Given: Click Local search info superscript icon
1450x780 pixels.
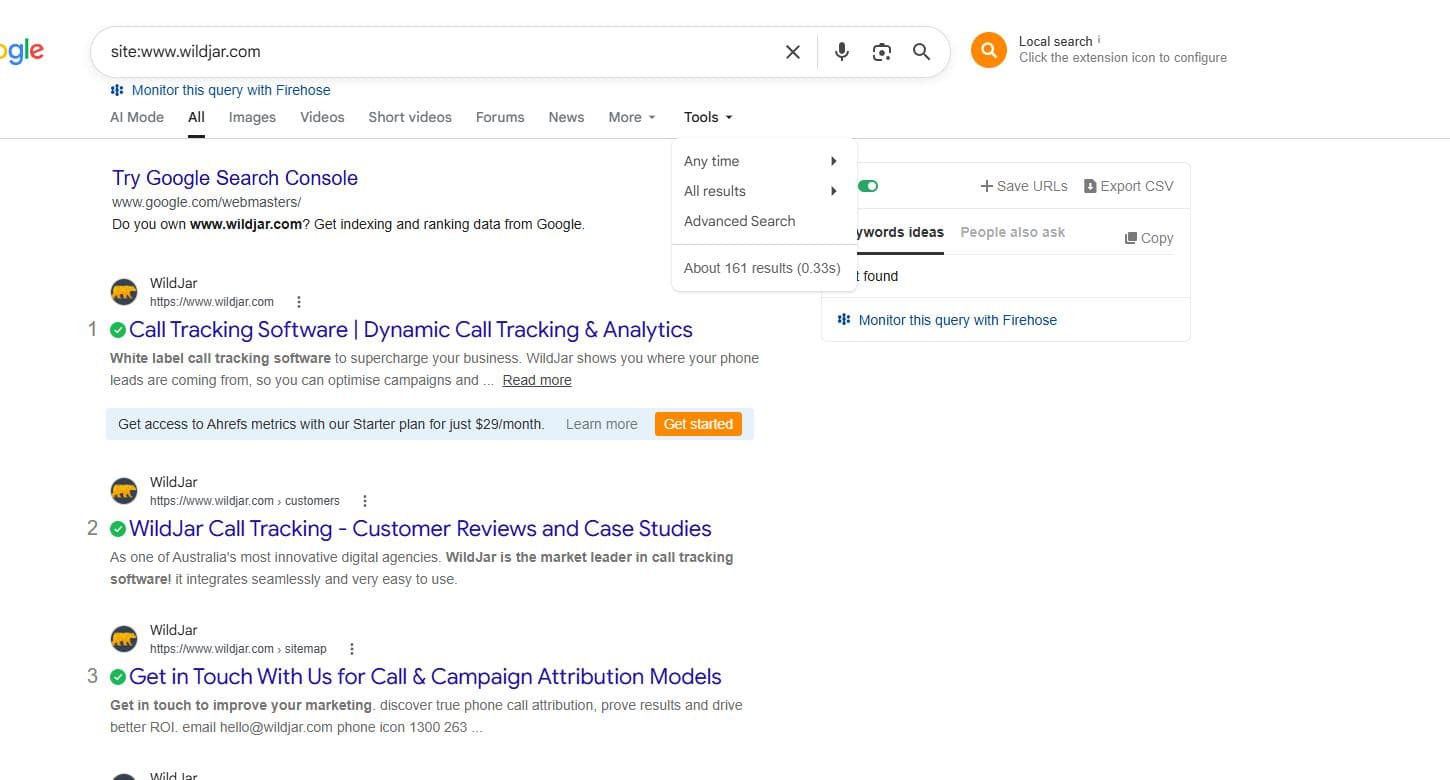Looking at the screenshot, I should pos(1099,40).
